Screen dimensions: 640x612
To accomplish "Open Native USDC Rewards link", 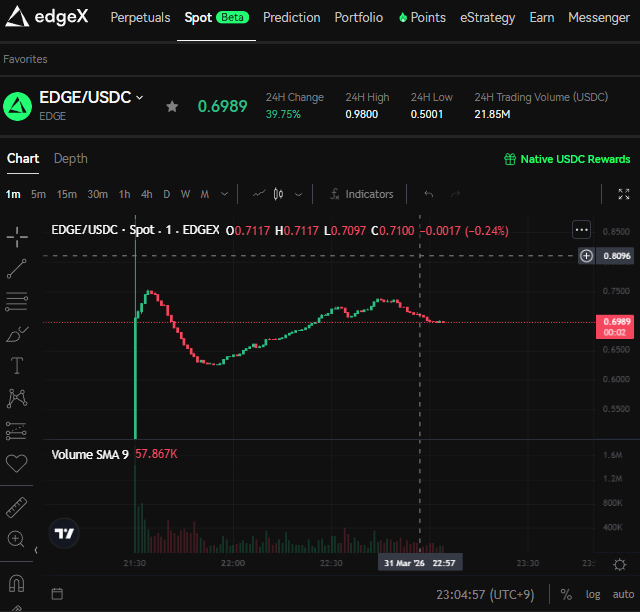I will [567, 159].
